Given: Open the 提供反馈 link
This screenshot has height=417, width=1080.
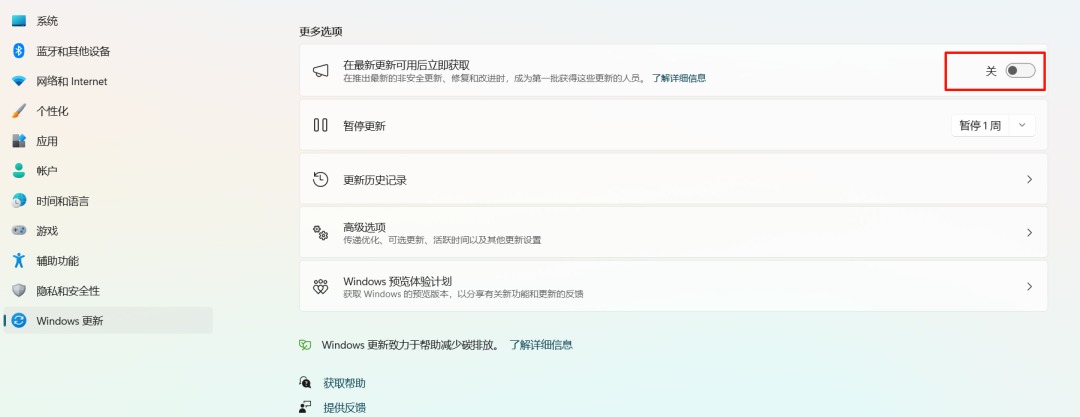Looking at the screenshot, I should pyautogui.click(x=344, y=407).
